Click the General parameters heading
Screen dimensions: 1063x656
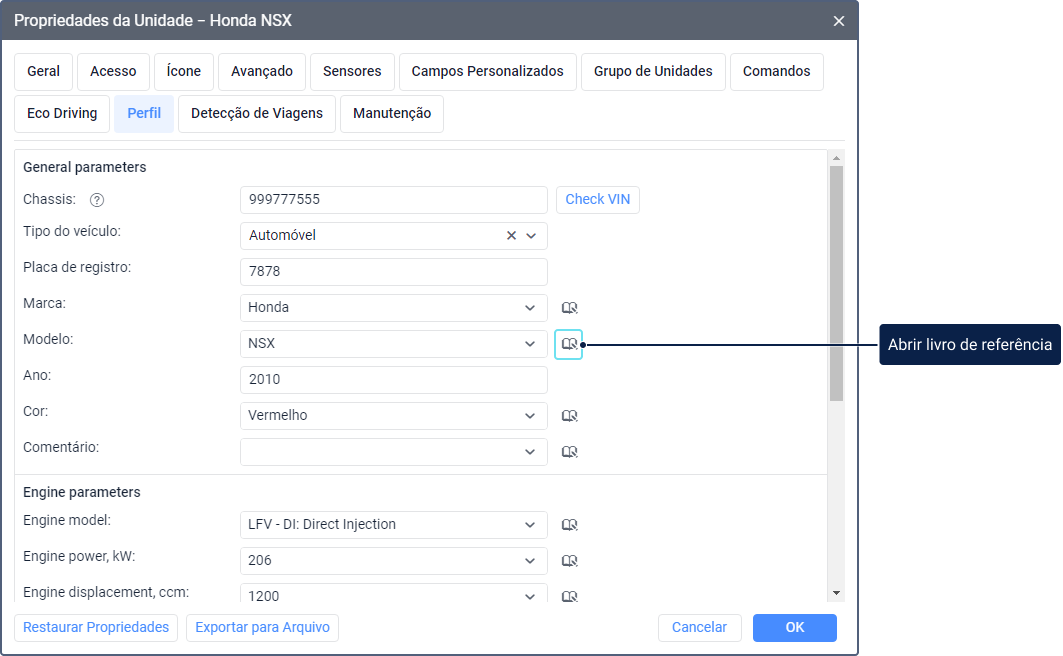click(85, 167)
